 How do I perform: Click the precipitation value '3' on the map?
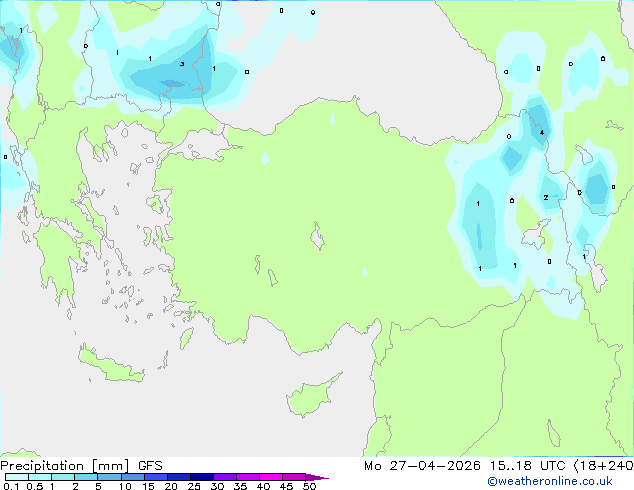[182, 64]
